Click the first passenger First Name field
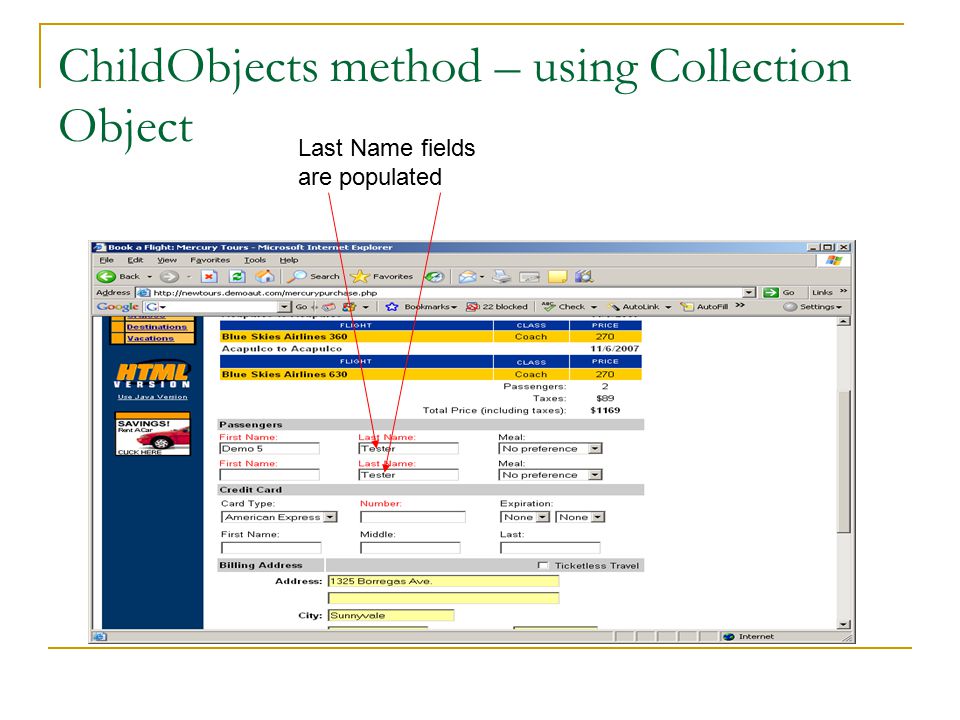Image resolution: width=960 pixels, height=720 pixels. point(269,449)
